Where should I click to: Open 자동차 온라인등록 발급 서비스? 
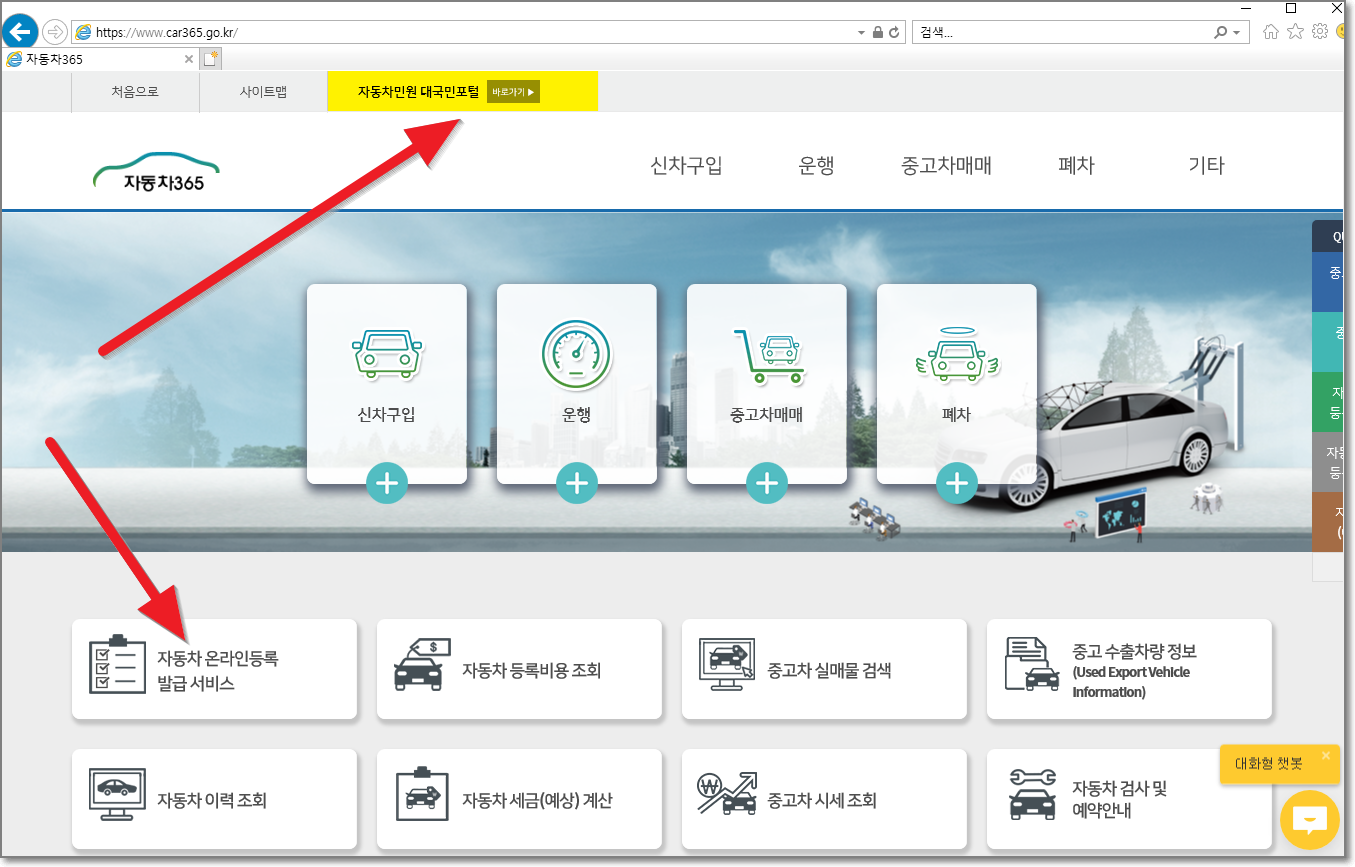click(x=214, y=669)
